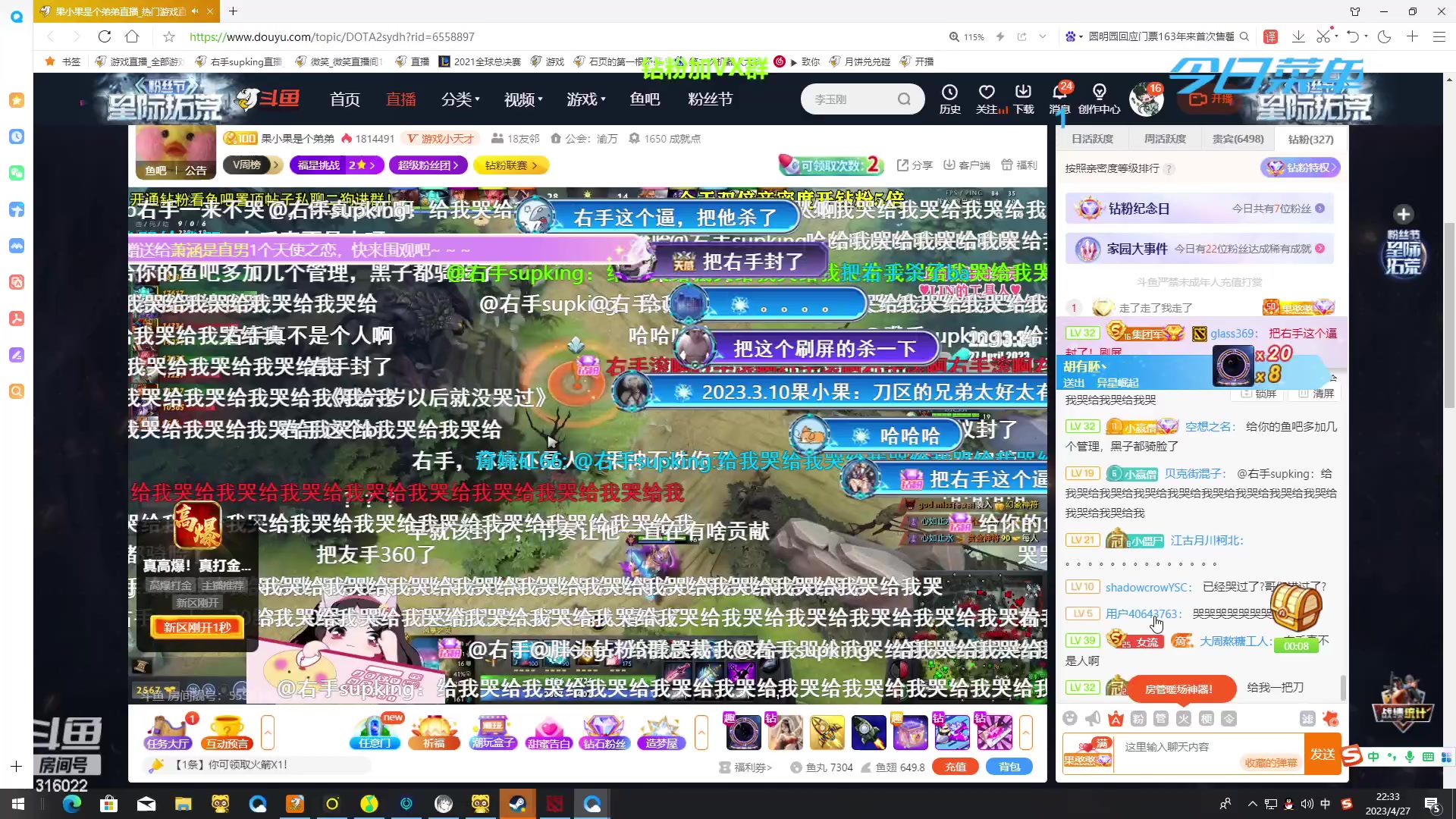1456x819 pixels.
Task: Expand the activity bar after 互动预言
Action: coord(268,733)
